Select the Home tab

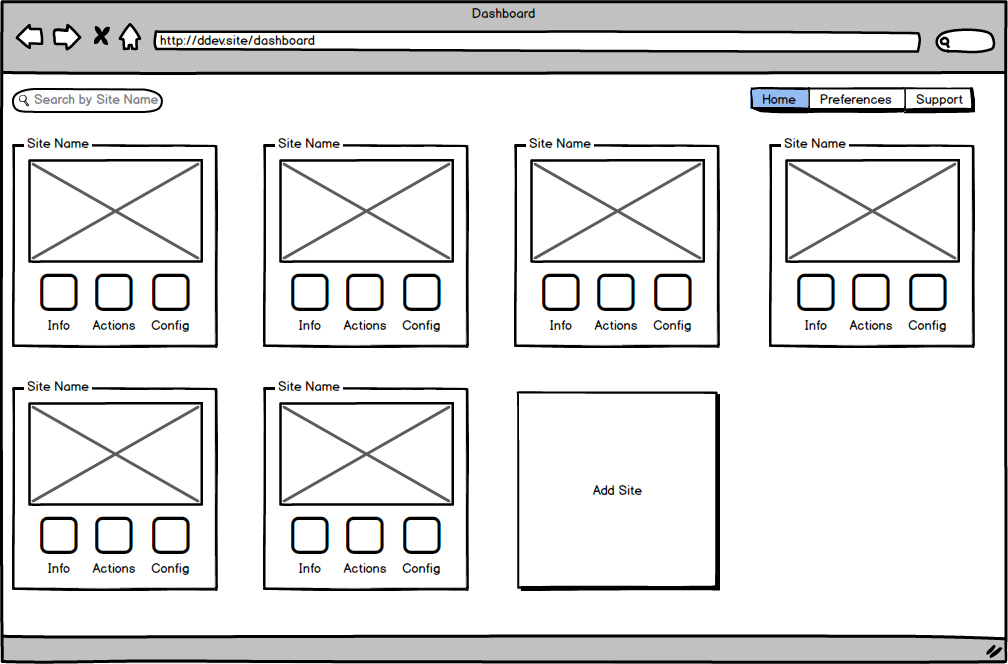[779, 99]
